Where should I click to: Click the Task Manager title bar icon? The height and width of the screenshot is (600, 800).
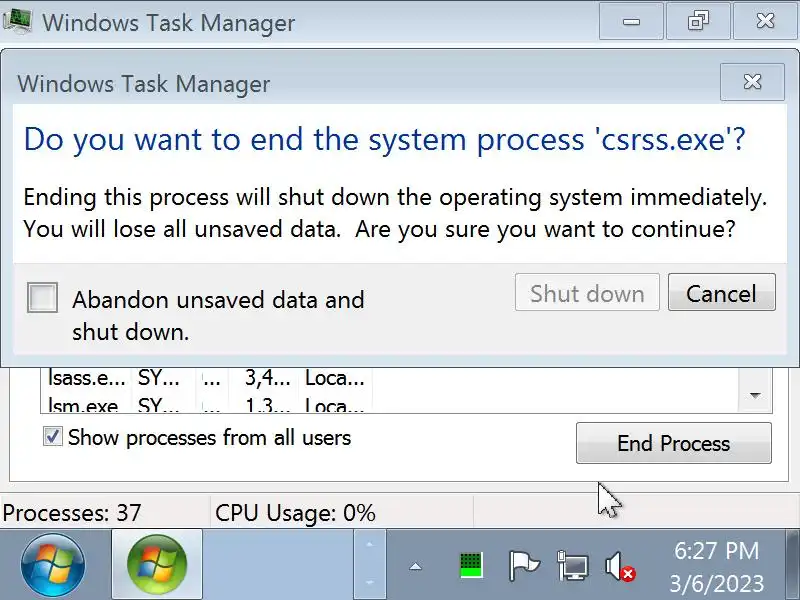click(18, 21)
